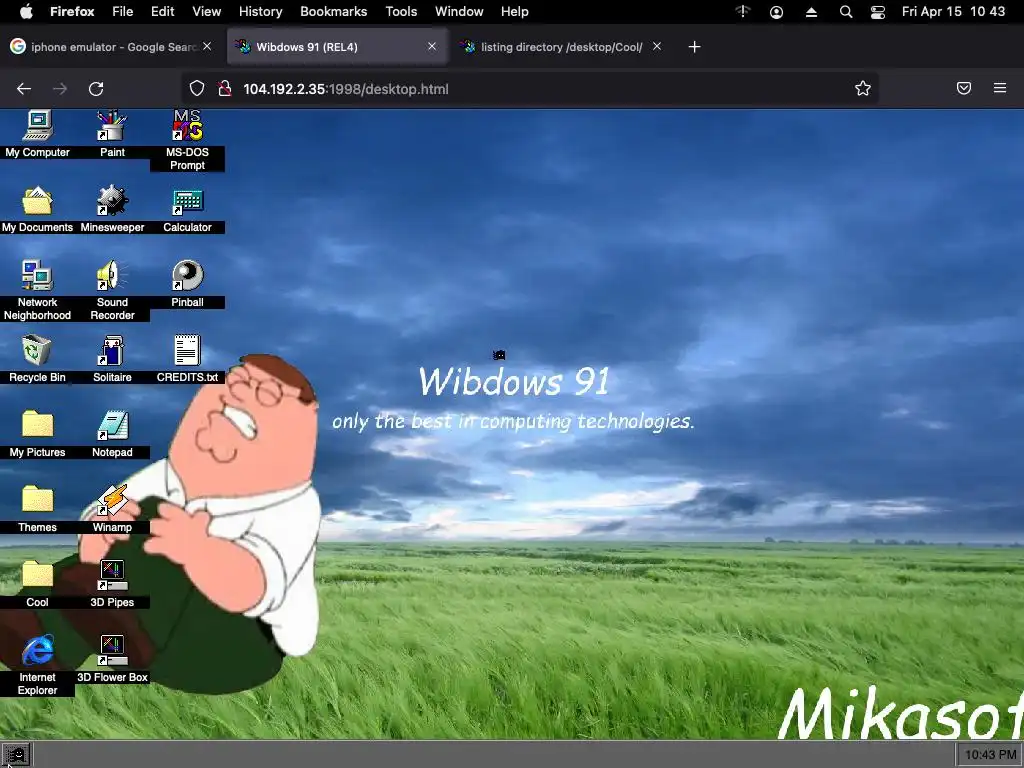Image resolution: width=1024 pixels, height=768 pixels.
Task: Close the iphone emulator Google Search tab
Action: [207, 46]
